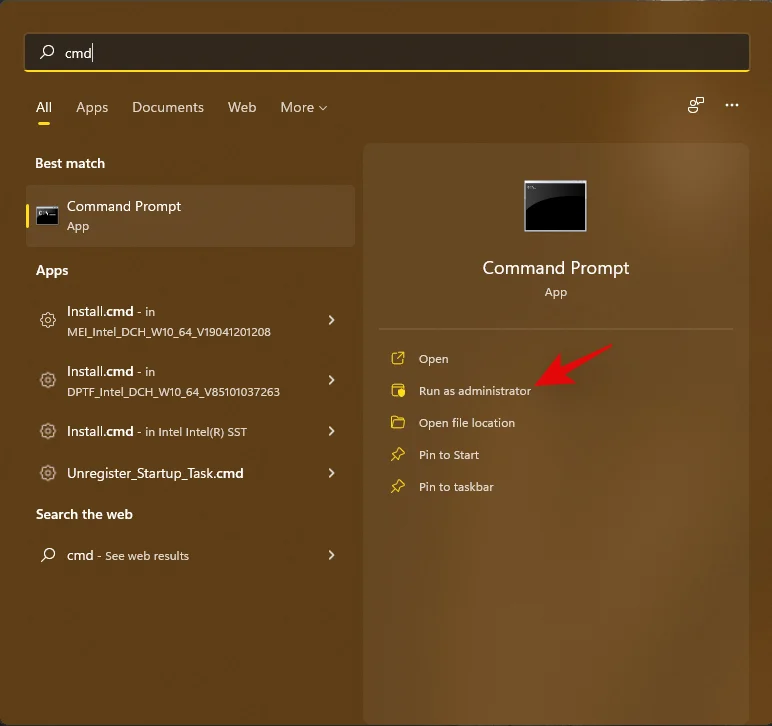Run Command Prompt as administrator
Image resolution: width=772 pixels, height=726 pixels.
[474, 391]
